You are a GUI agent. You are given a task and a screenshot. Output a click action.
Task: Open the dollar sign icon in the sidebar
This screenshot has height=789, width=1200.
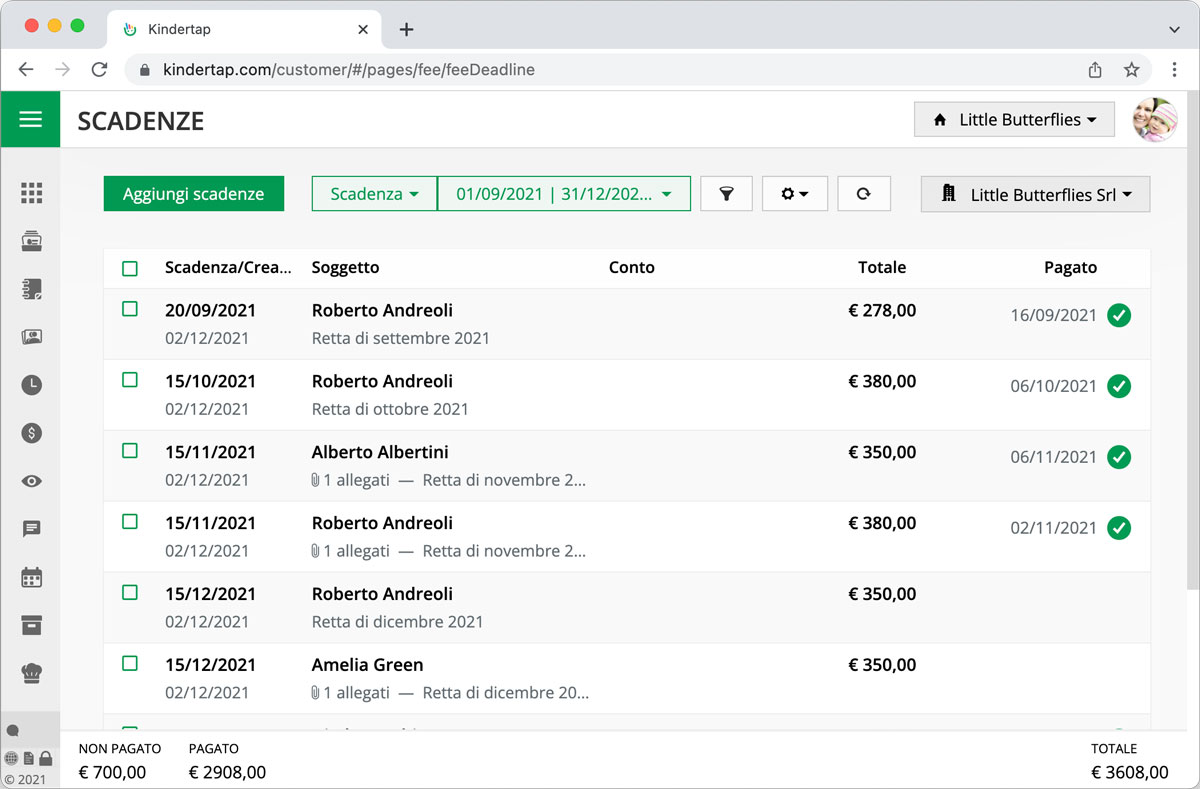coord(30,433)
